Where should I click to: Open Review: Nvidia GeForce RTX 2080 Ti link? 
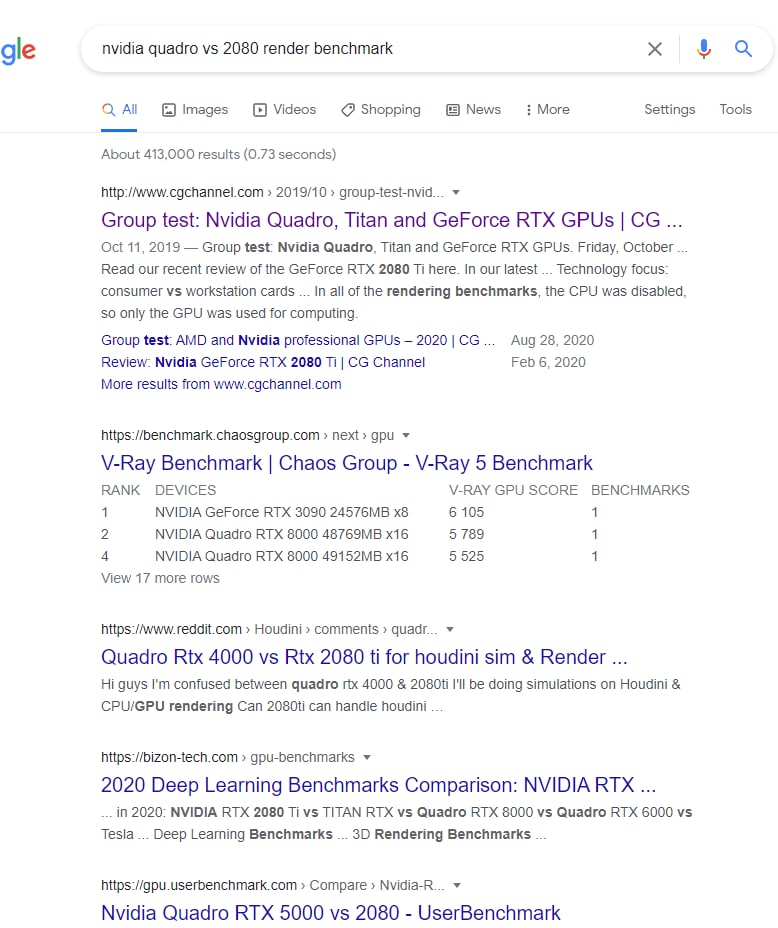[x=263, y=362]
